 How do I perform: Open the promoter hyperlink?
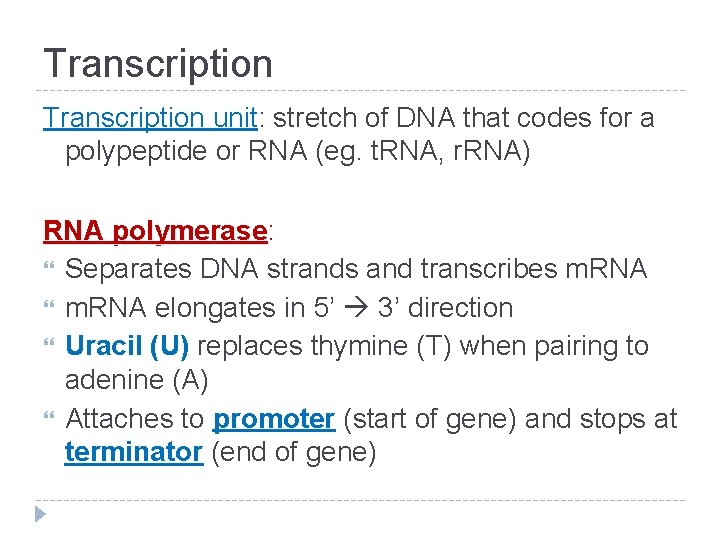pos(274,419)
